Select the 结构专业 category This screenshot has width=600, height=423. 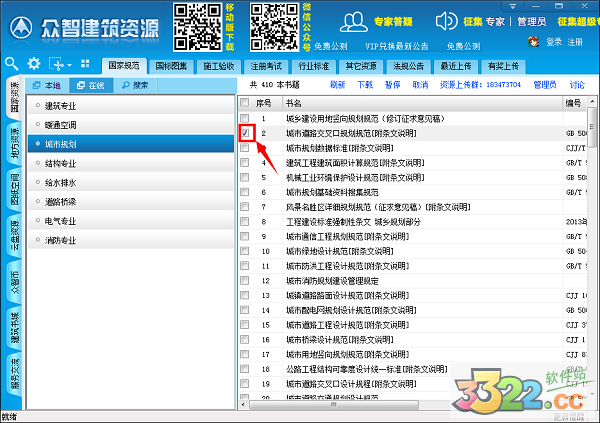tap(131, 163)
